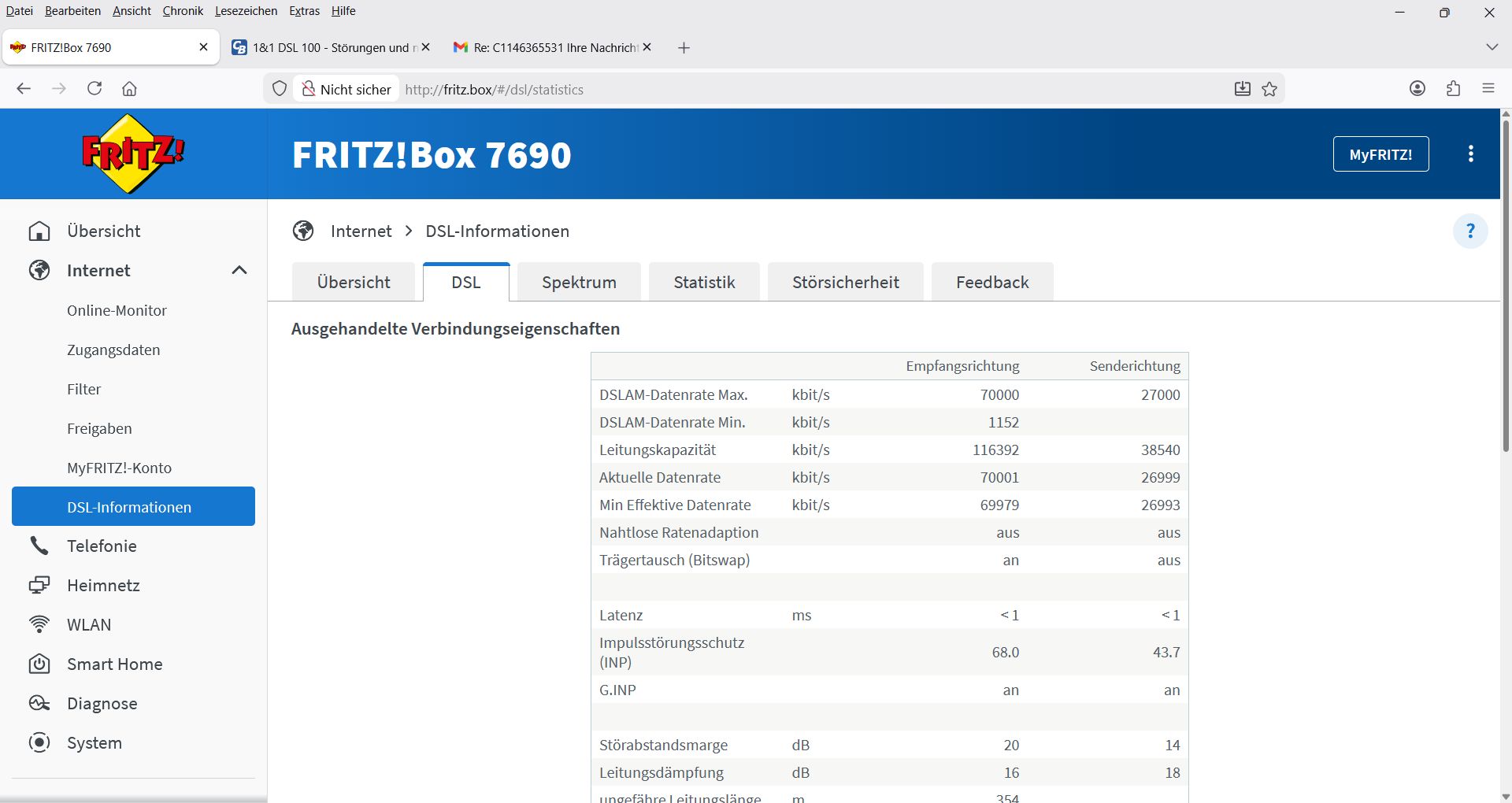Open a new browser tab with plus icon

point(684,48)
